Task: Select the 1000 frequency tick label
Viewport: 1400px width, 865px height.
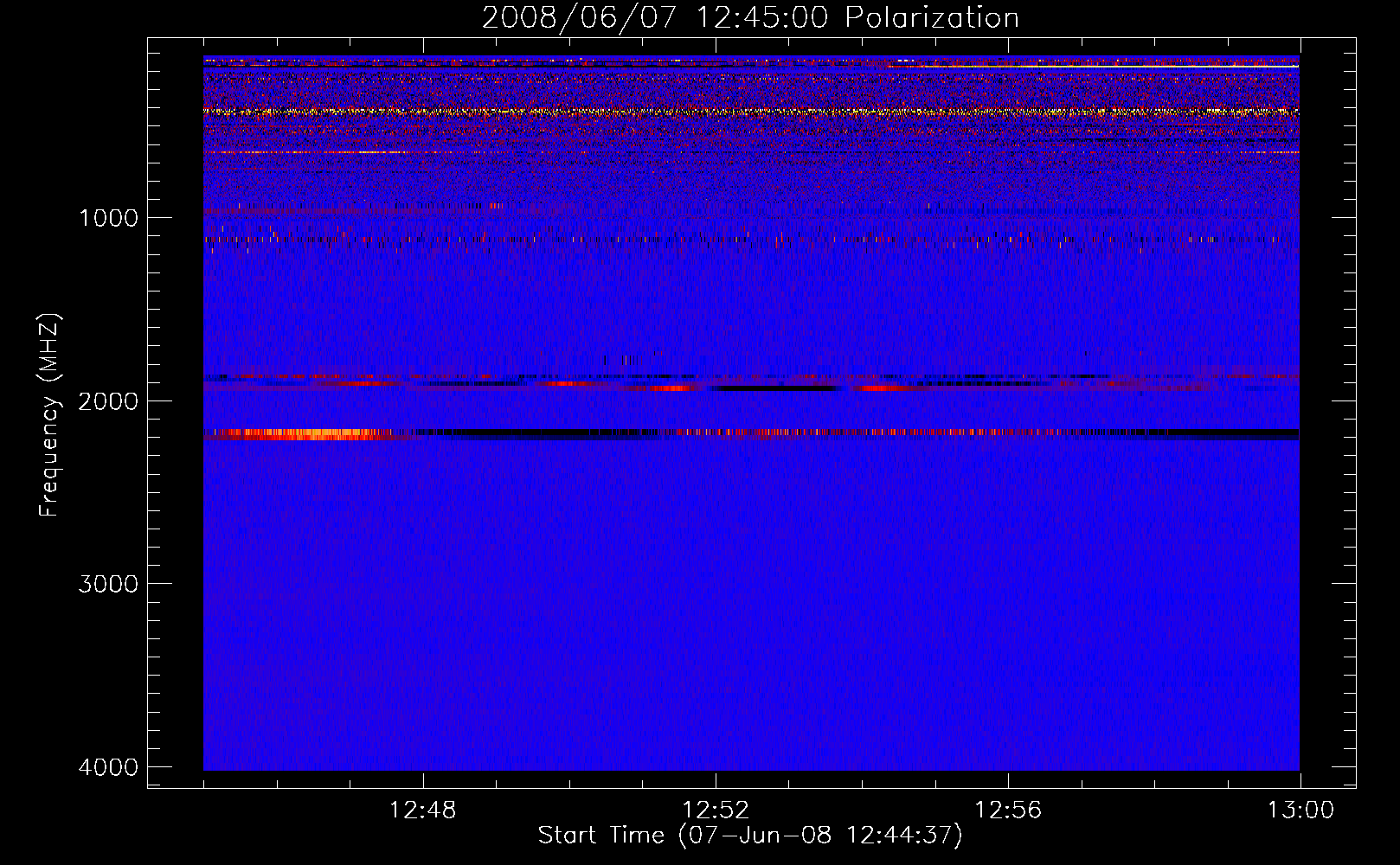Action: 108,217
